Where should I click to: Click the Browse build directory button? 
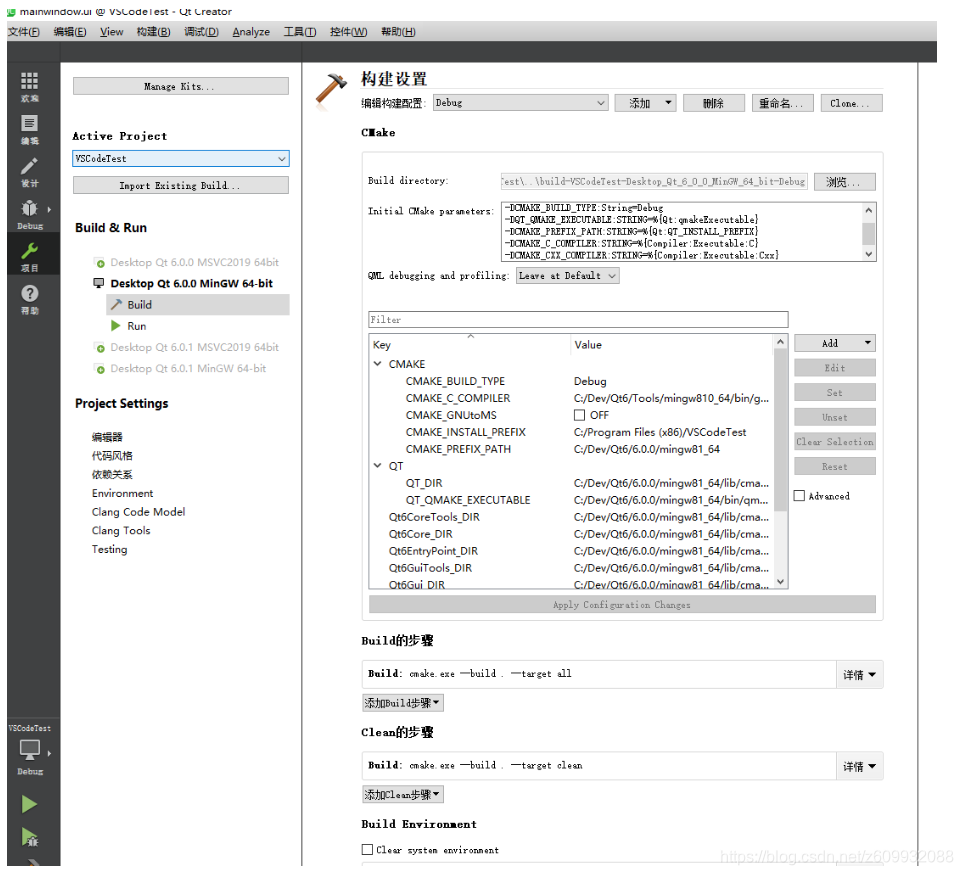click(844, 182)
